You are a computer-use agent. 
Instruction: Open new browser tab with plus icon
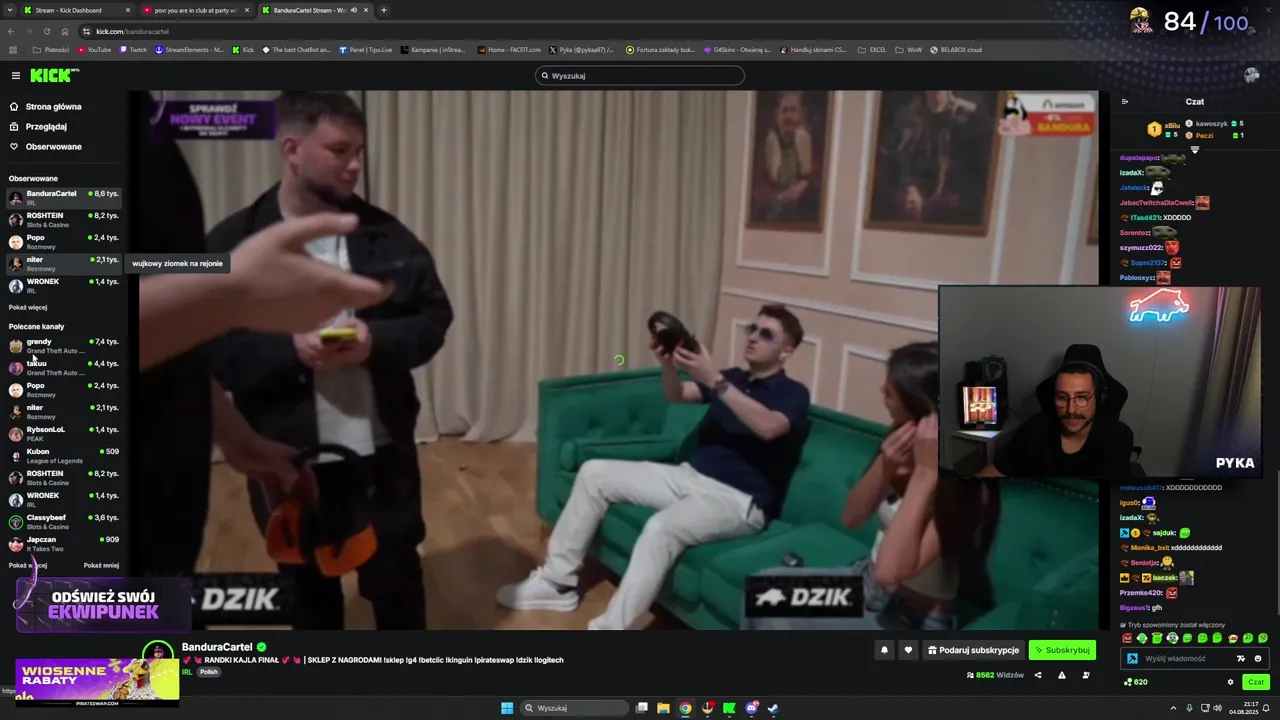[384, 10]
